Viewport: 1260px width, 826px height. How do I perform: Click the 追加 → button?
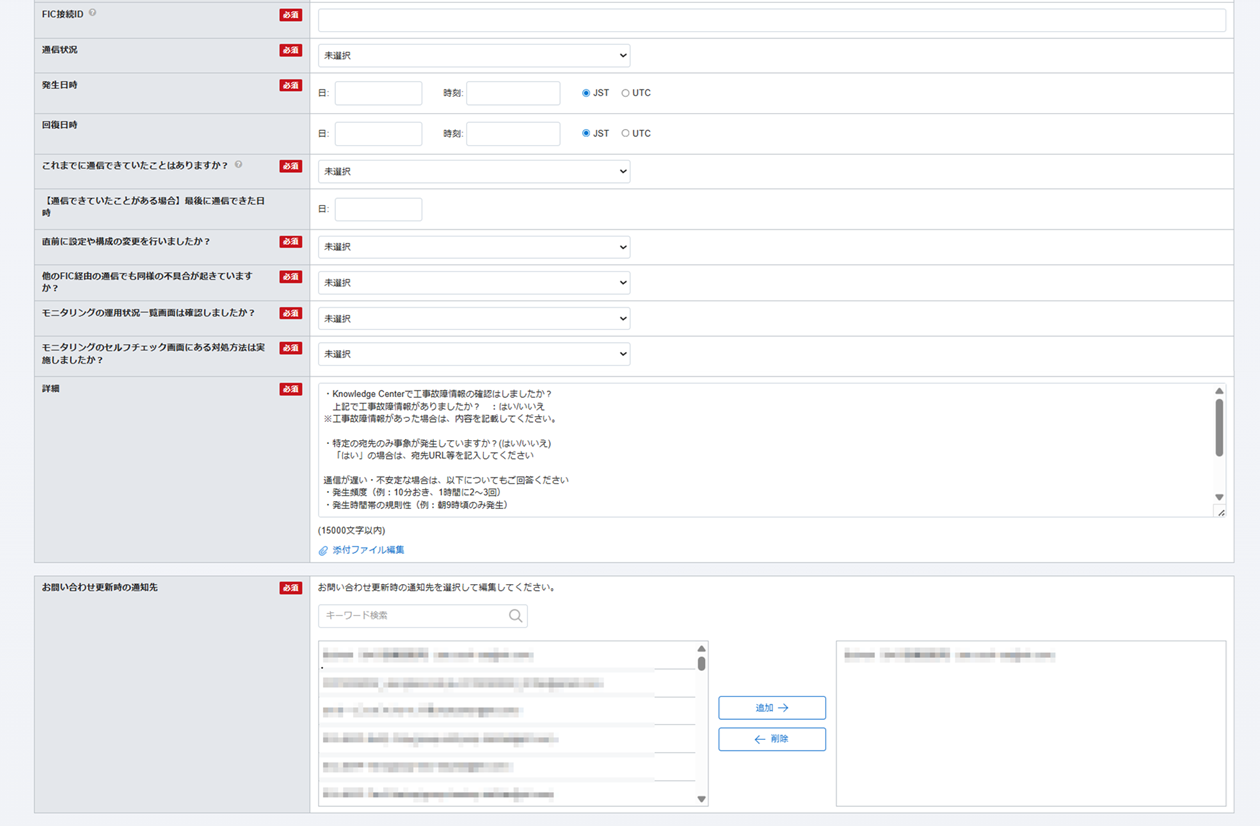(x=771, y=708)
